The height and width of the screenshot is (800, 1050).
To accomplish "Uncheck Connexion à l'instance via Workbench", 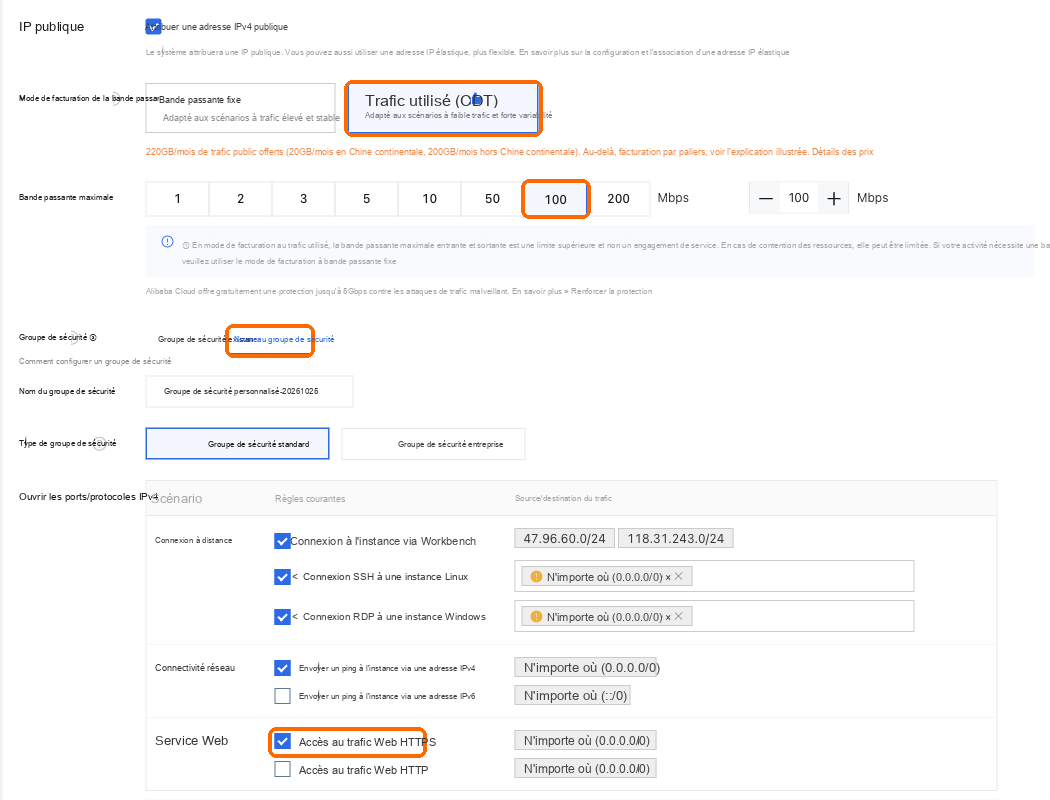I will point(282,541).
